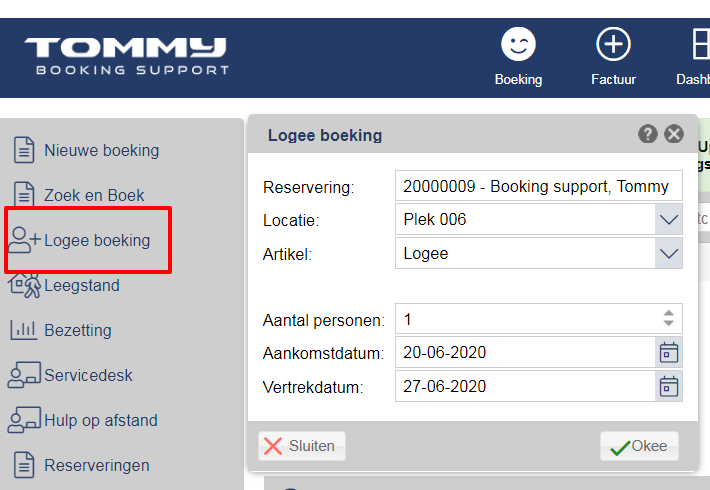Expand the Locatie dropdown
The width and height of the screenshot is (710, 490).
[669, 220]
